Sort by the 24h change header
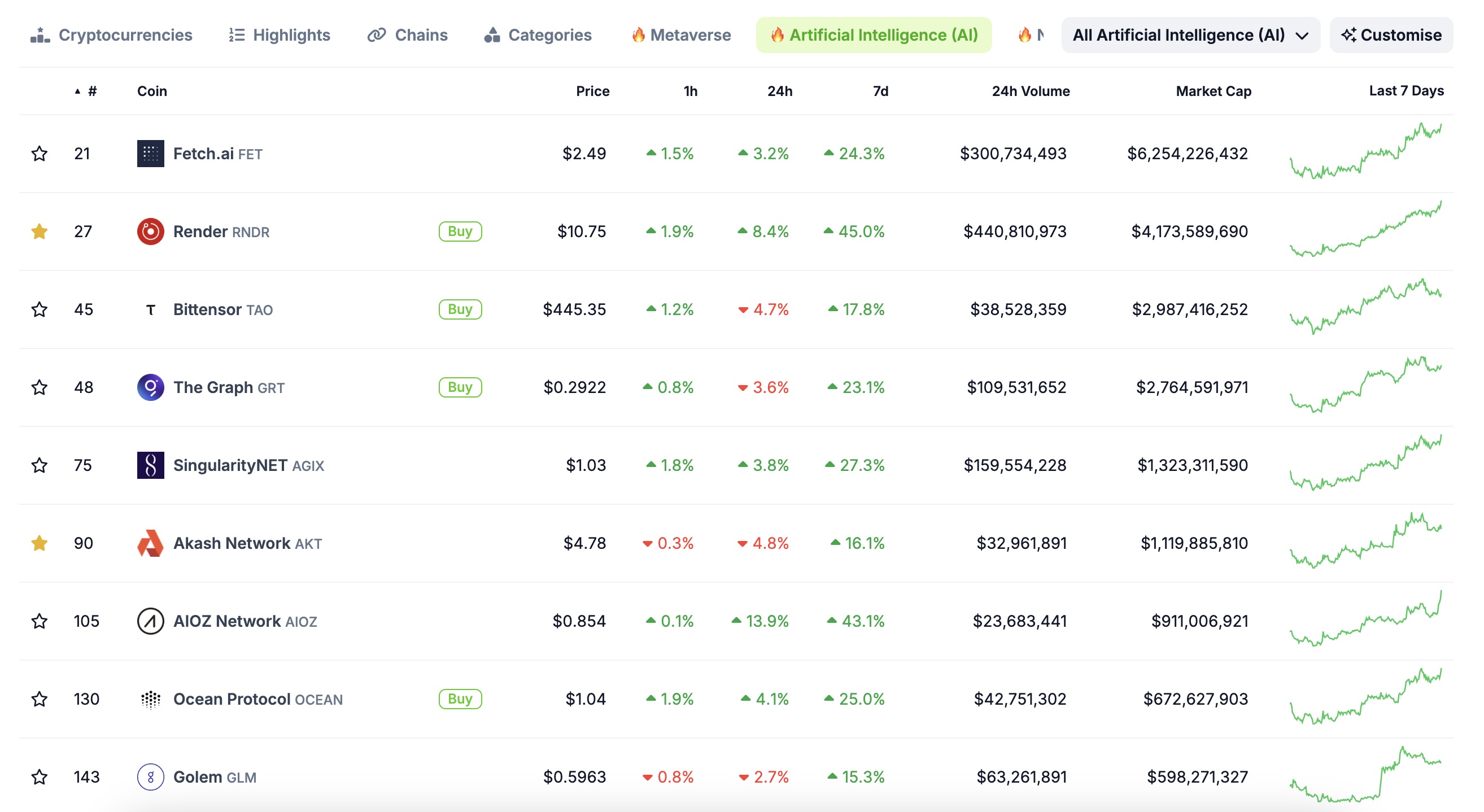The width and height of the screenshot is (1484, 812). coord(779,91)
